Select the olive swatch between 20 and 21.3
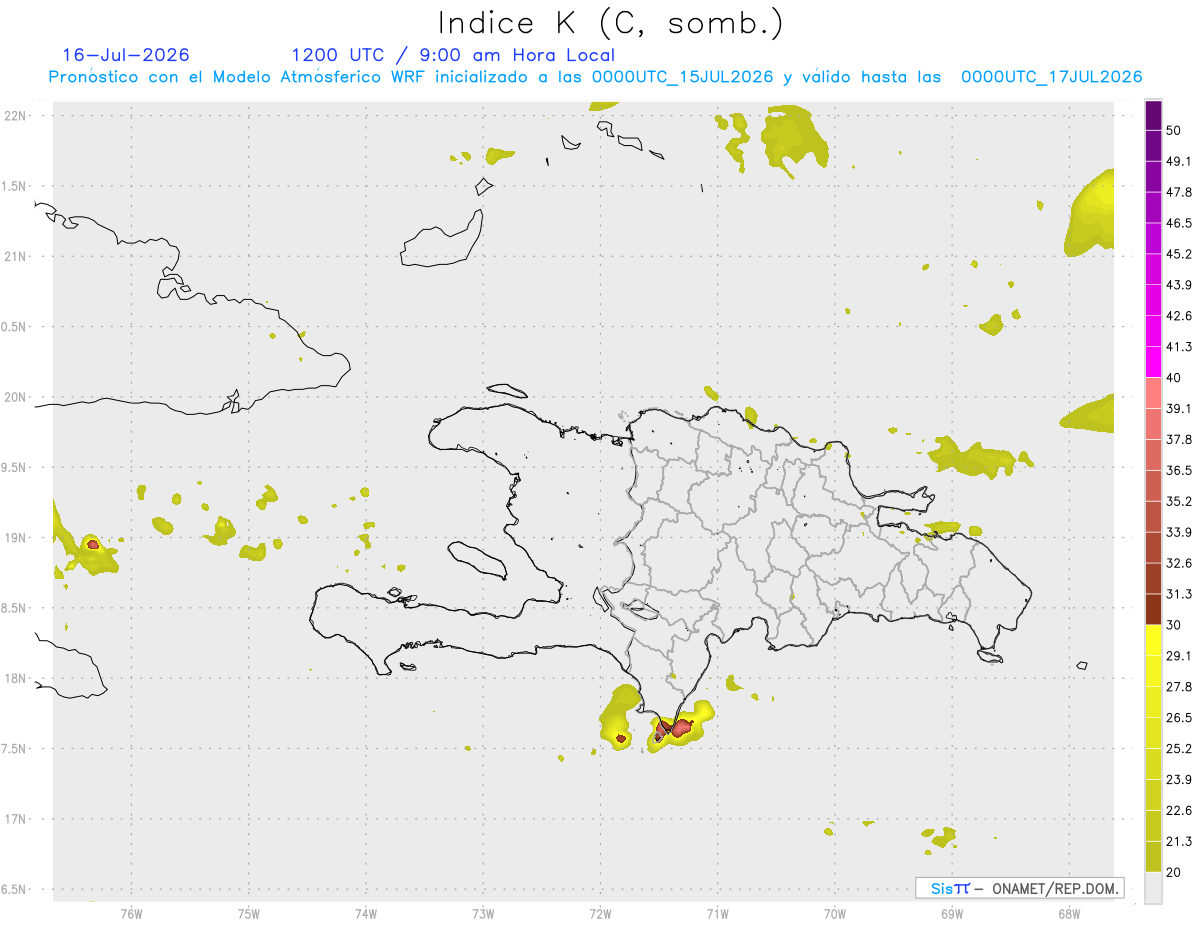Viewport: 1200px width, 927px height. point(1153,857)
